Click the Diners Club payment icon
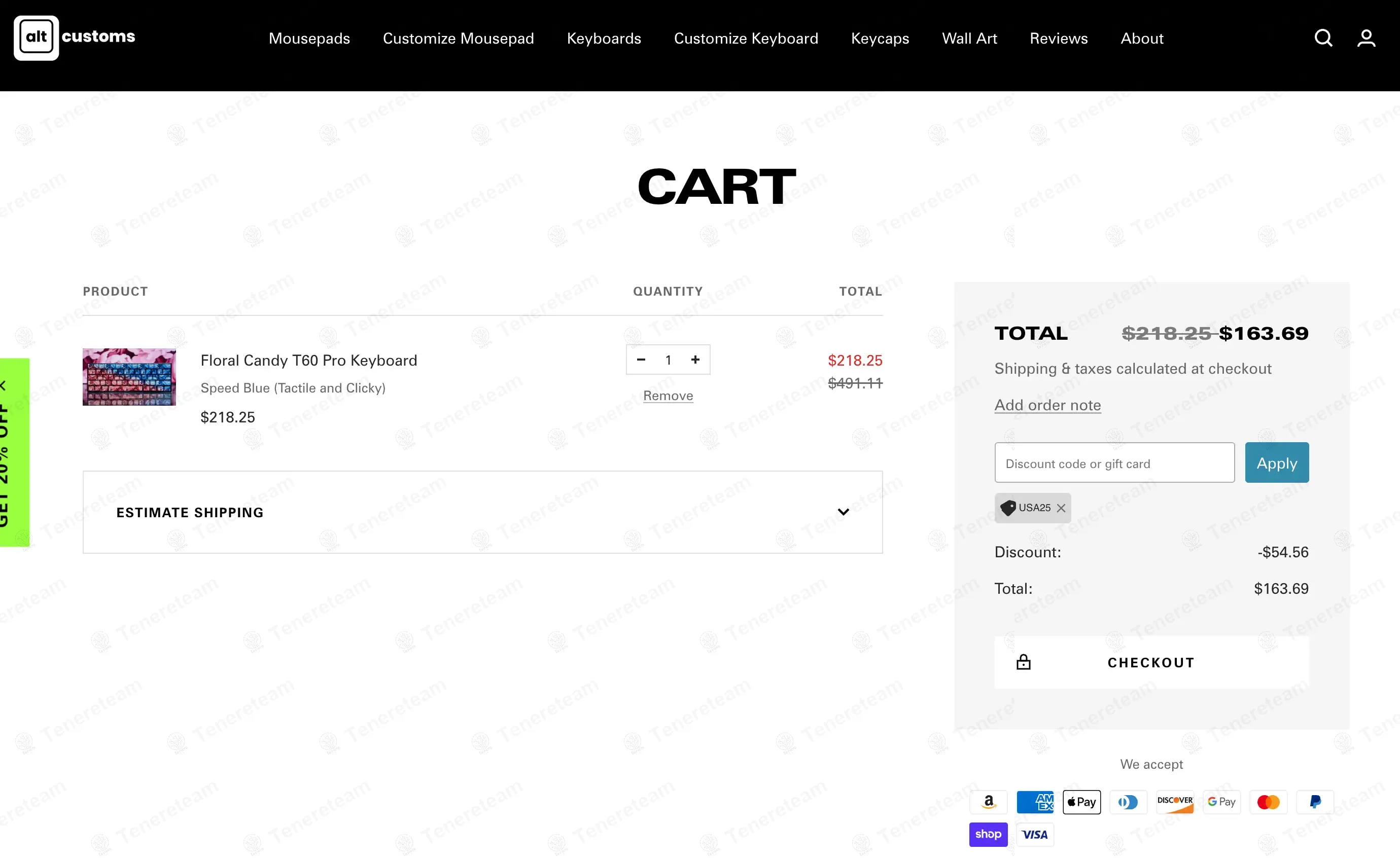The image size is (1400, 858). (1128, 802)
